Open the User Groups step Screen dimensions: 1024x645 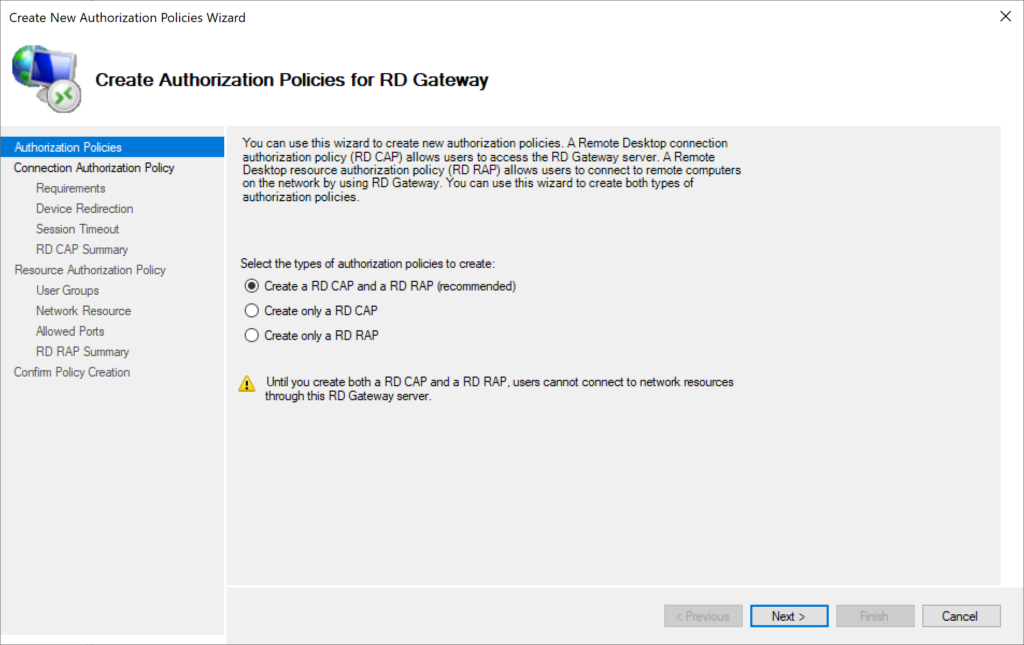pyautogui.click(x=66, y=290)
